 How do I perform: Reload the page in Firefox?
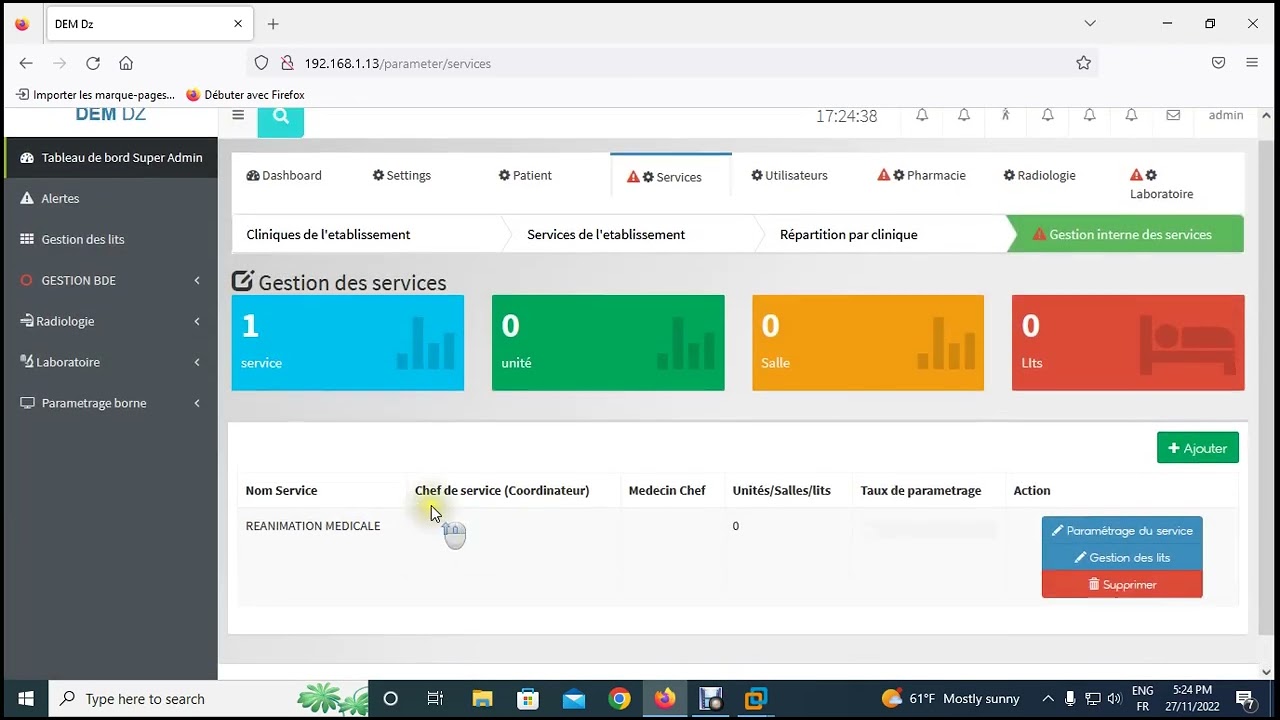point(93,63)
